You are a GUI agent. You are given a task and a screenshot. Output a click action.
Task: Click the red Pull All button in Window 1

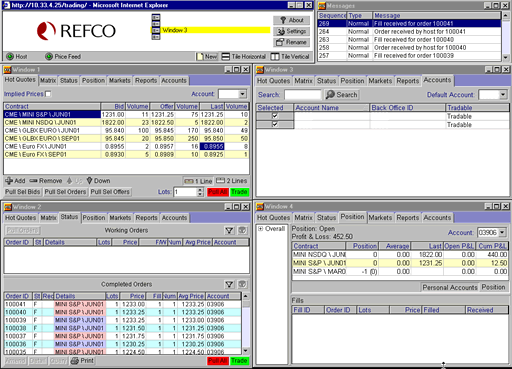pos(218,192)
